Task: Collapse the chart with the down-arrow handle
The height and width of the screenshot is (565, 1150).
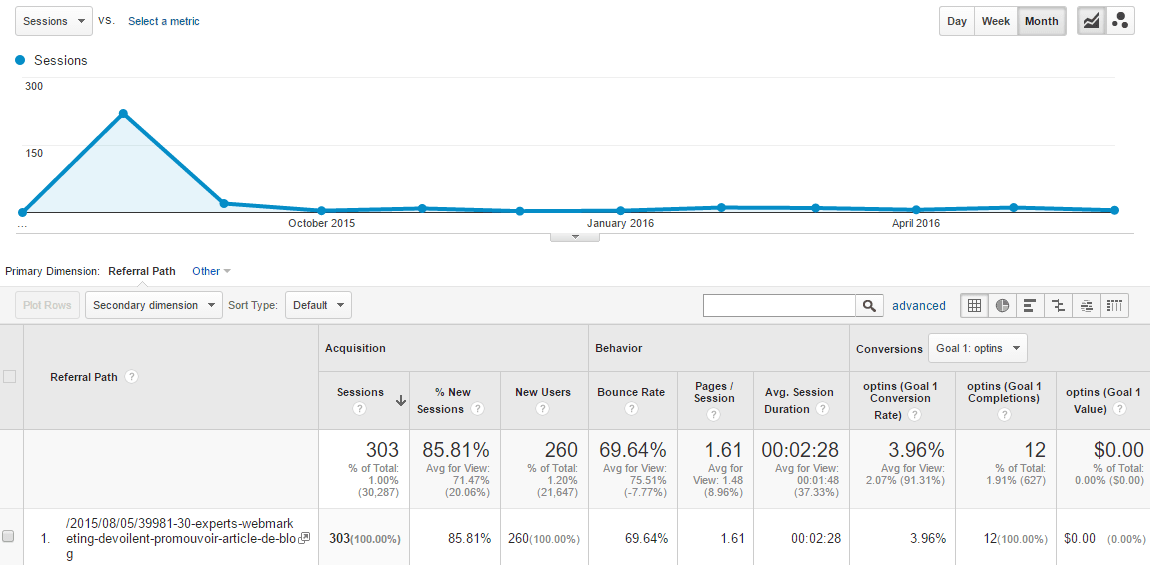Action: (575, 236)
